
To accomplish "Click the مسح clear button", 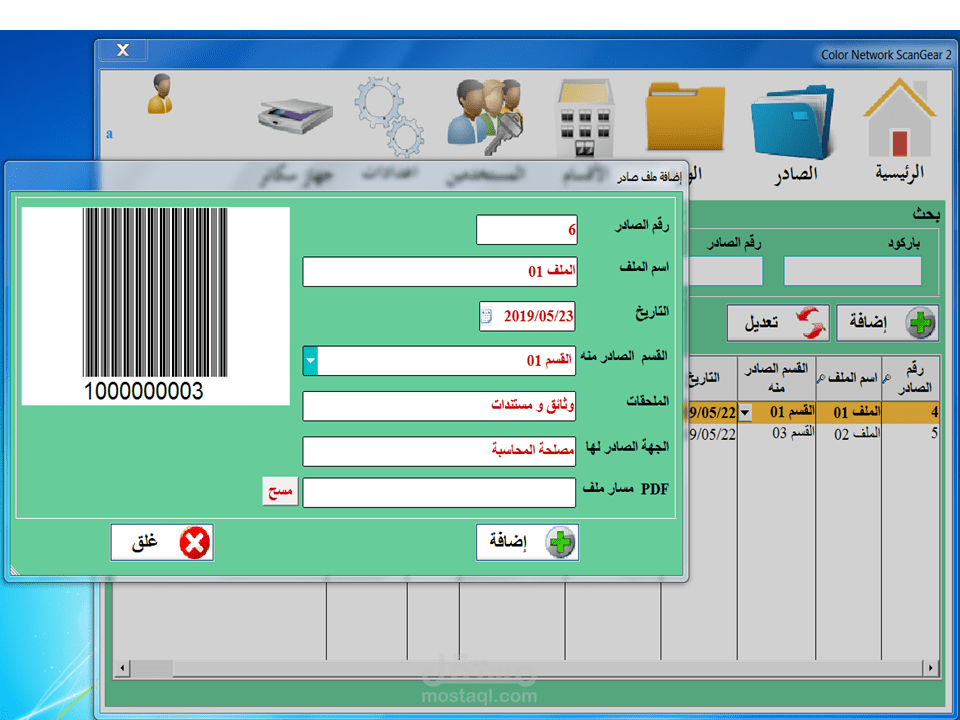I will (x=280, y=492).
